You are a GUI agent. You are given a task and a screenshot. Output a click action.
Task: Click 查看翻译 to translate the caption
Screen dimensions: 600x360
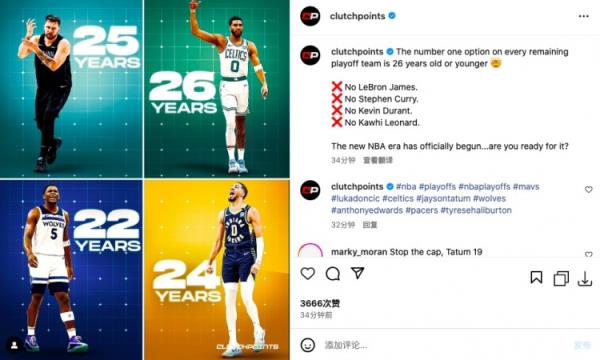[378, 160]
